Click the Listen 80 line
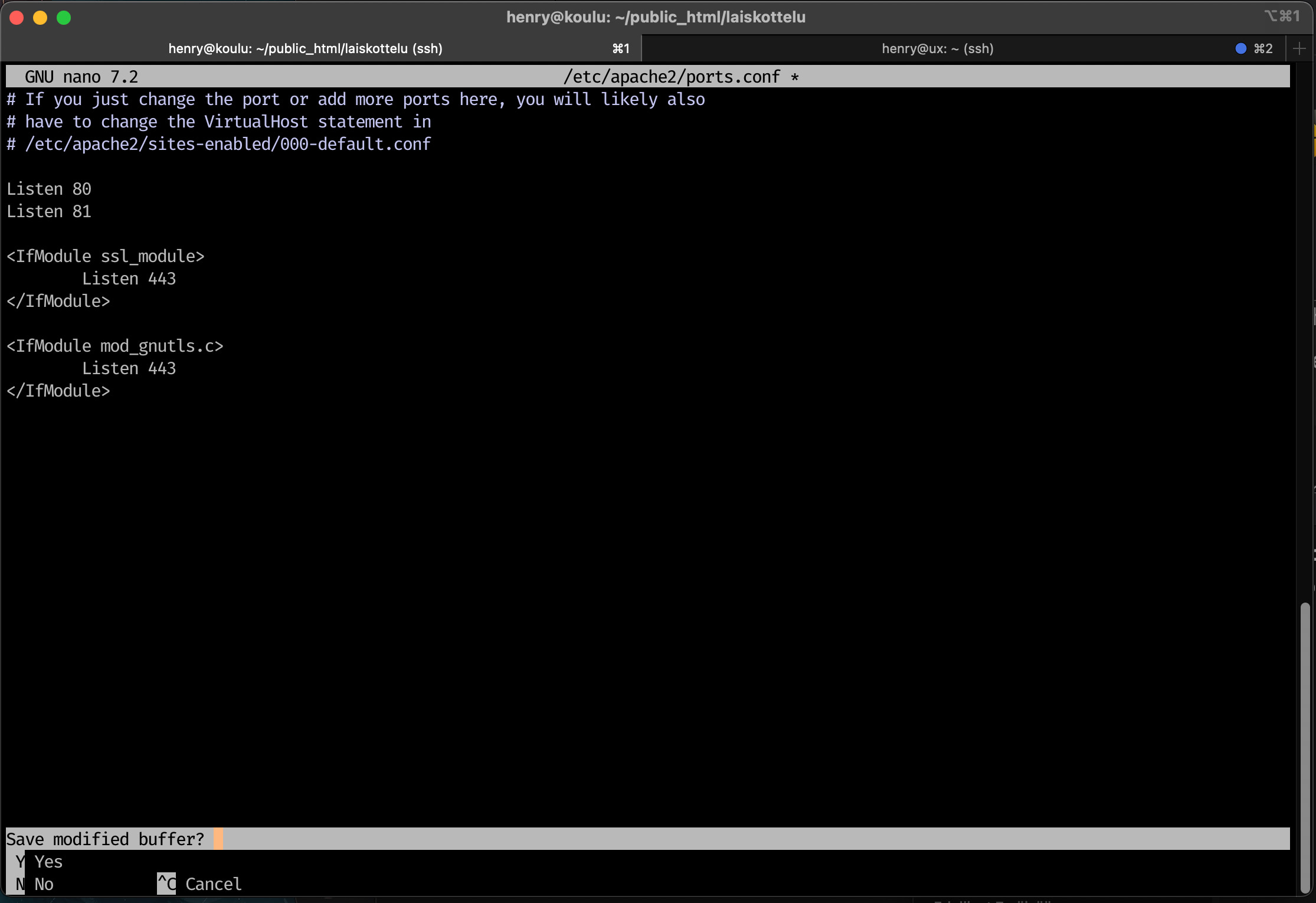 point(49,189)
